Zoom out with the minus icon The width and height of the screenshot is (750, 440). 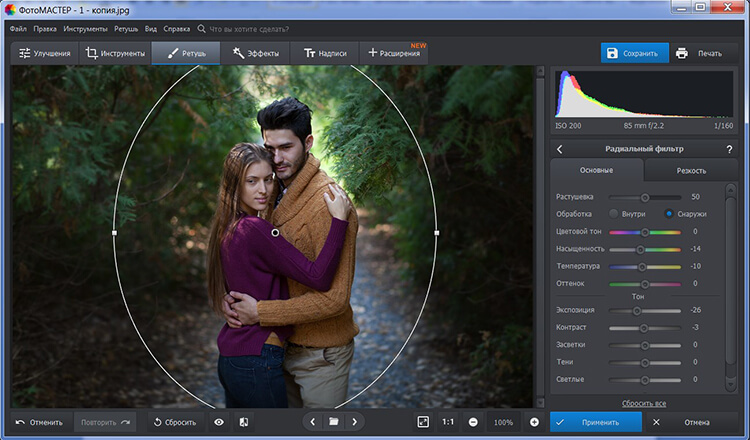[472, 422]
